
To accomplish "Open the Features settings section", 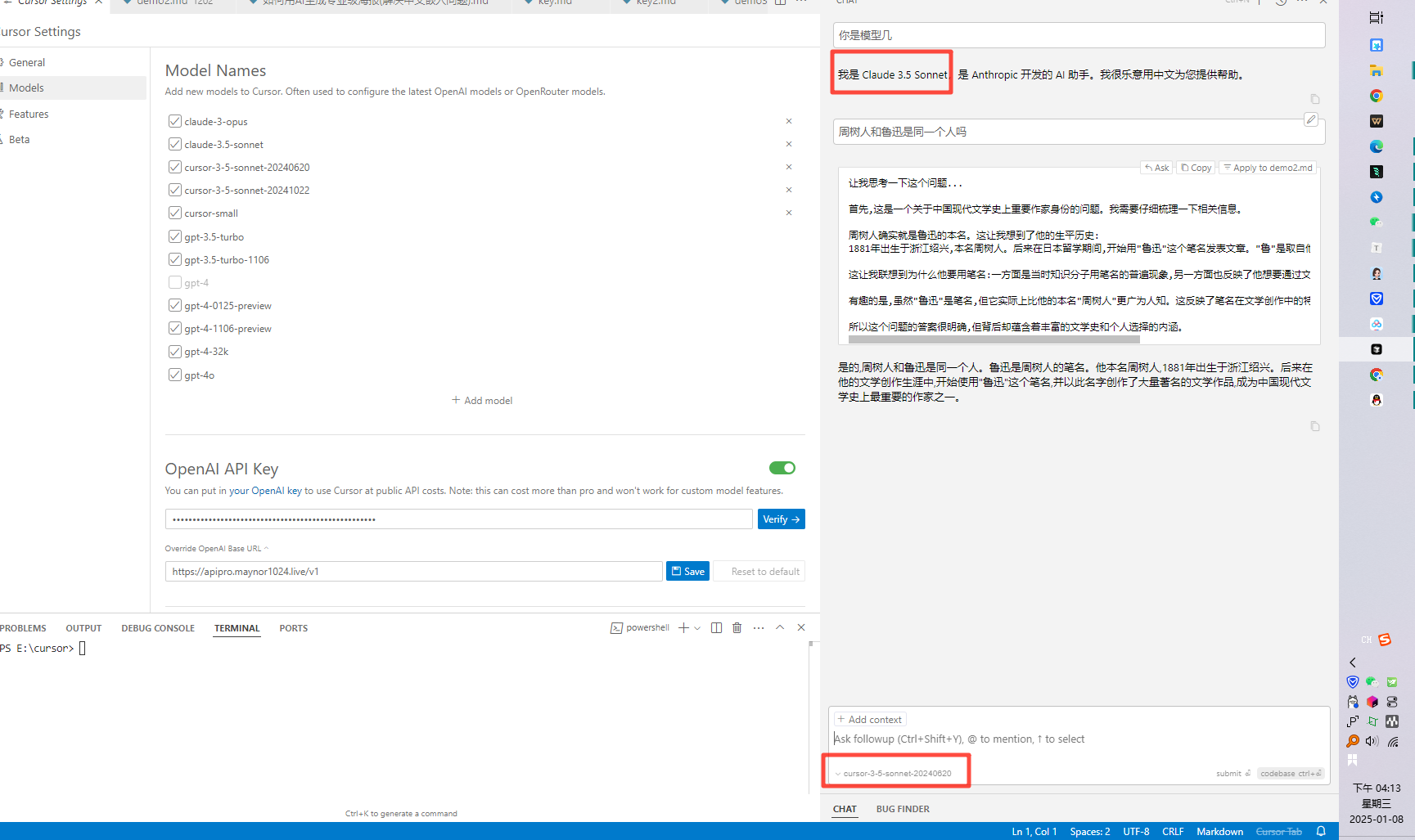I will 73,114.
